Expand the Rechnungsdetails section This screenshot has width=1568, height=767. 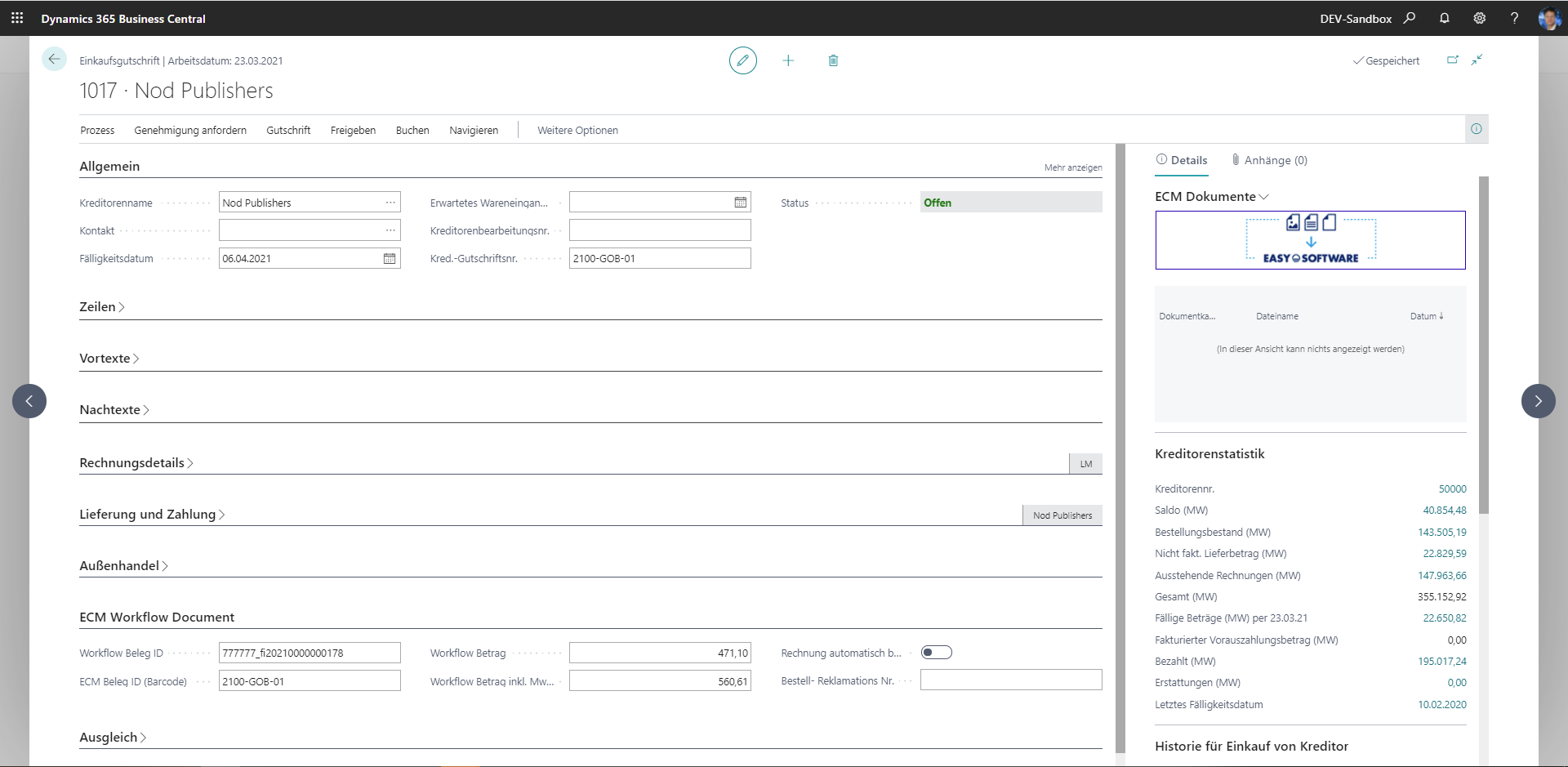[136, 463]
